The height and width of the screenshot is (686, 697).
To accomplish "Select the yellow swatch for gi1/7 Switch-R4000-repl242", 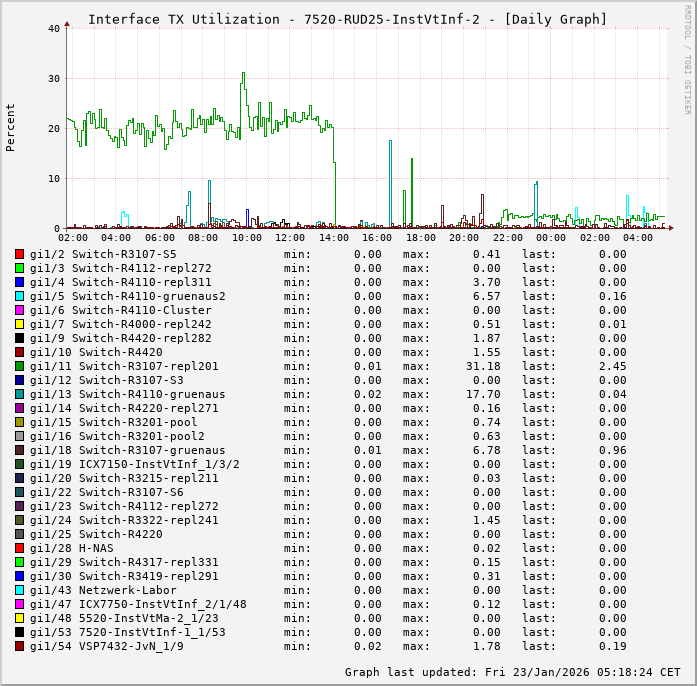I will click(x=19, y=324).
